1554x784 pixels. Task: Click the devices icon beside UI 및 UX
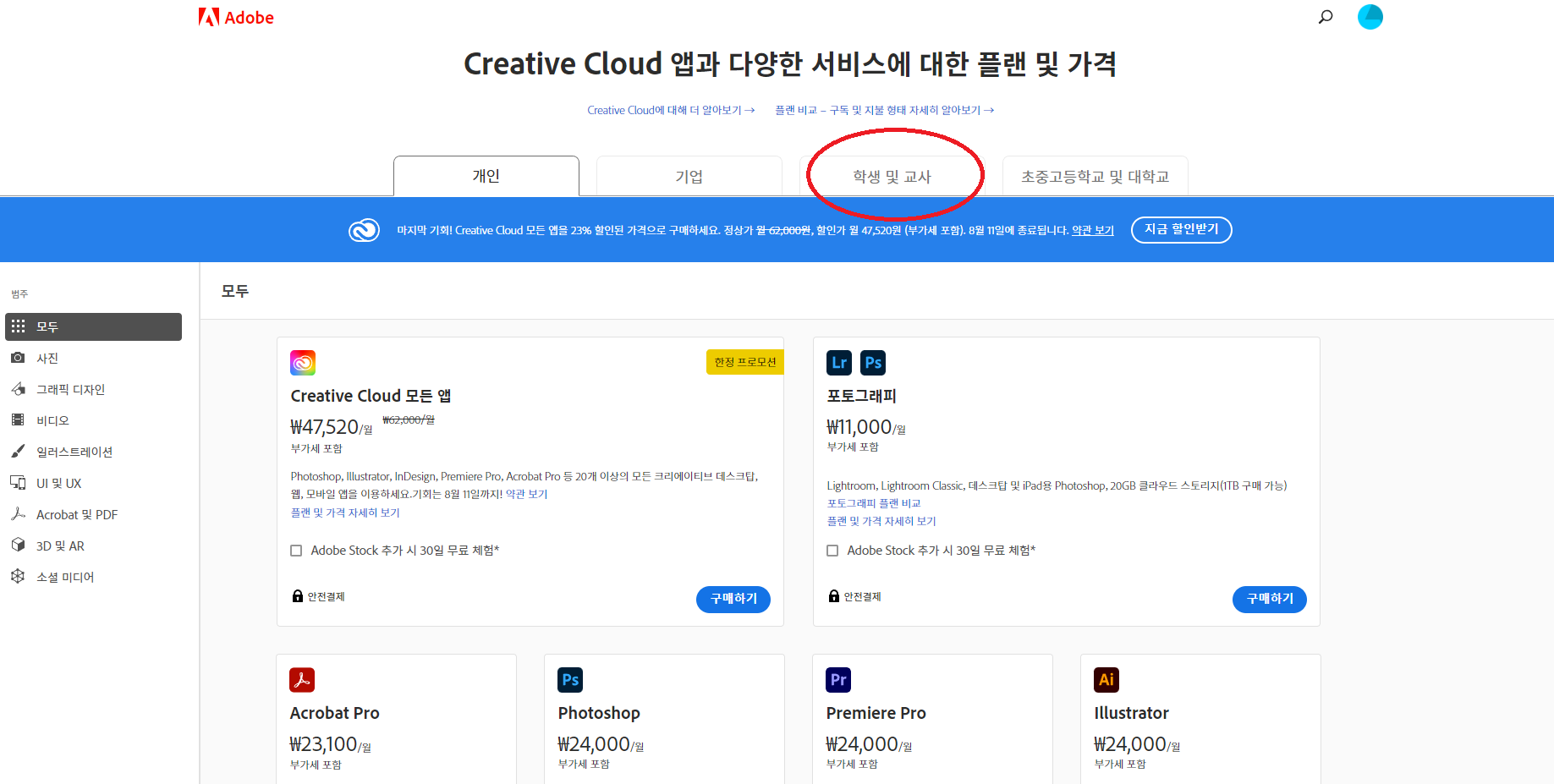point(18,482)
